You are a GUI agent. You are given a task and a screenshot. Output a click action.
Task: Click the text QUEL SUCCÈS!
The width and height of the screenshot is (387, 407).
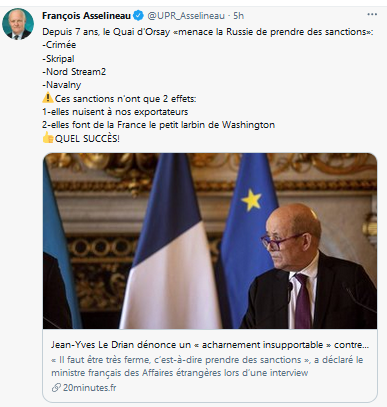pos(87,138)
